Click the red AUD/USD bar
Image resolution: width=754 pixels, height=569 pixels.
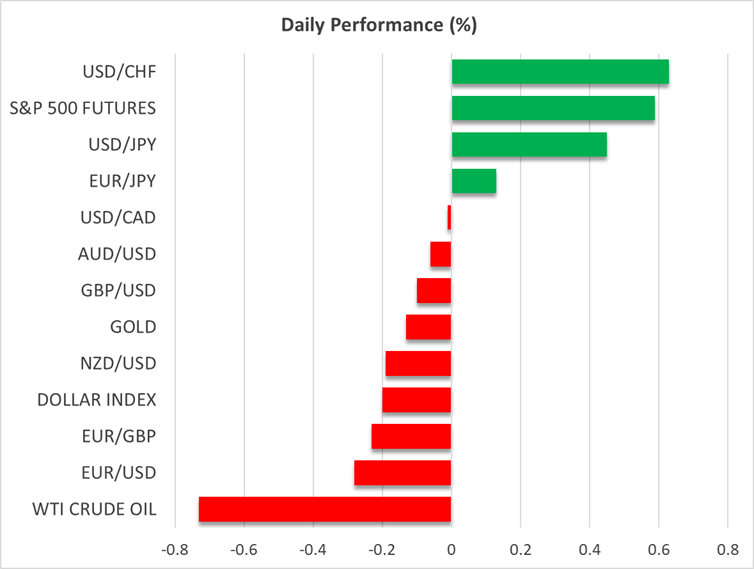[x=441, y=254]
